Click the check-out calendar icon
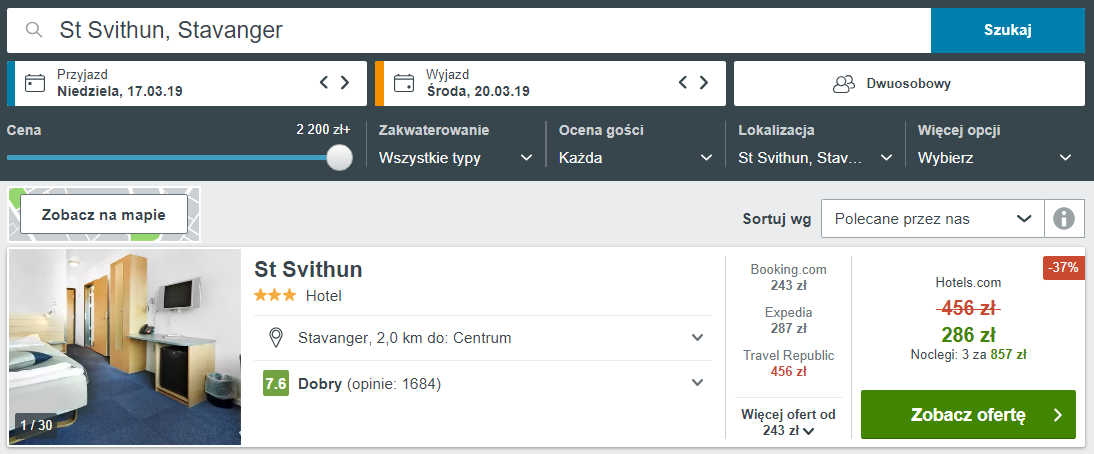1094x454 pixels. 404,83
